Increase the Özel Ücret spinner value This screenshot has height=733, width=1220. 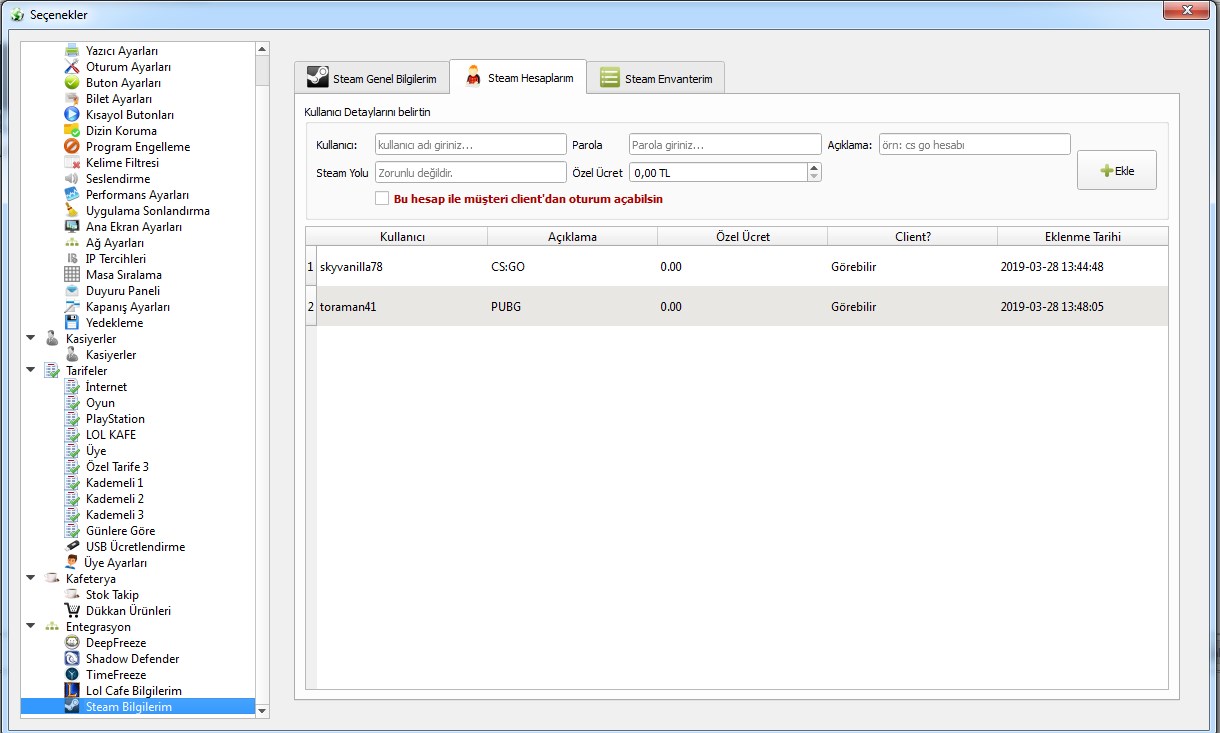tap(814, 168)
